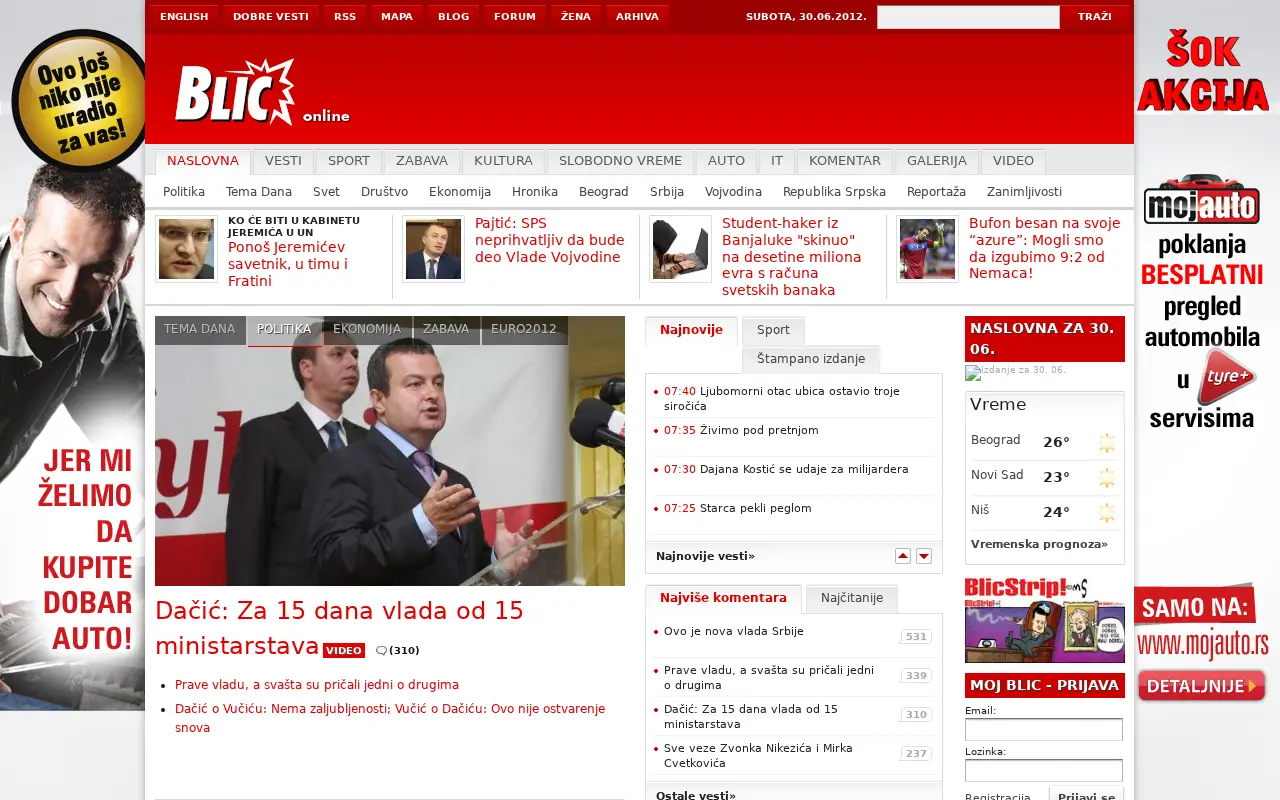Open 07:40 Ljubomorni otac ubica story
This screenshot has height=800, width=1280.
pos(782,398)
